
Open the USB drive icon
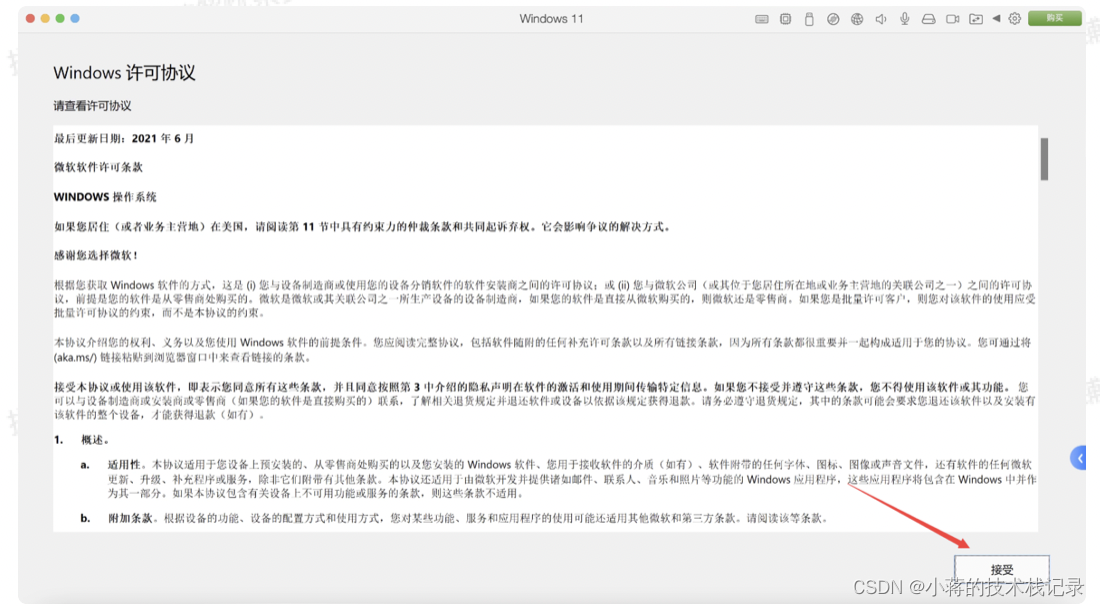pyautogui.click(x=809, y=19)
